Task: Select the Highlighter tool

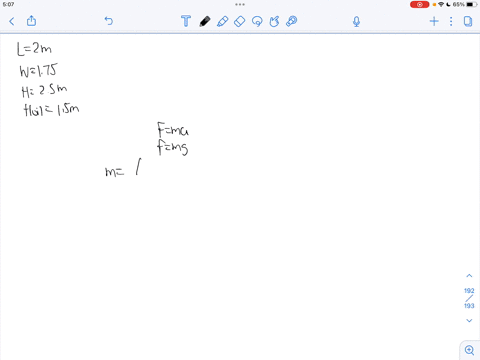Action: [x=222, y=21]
